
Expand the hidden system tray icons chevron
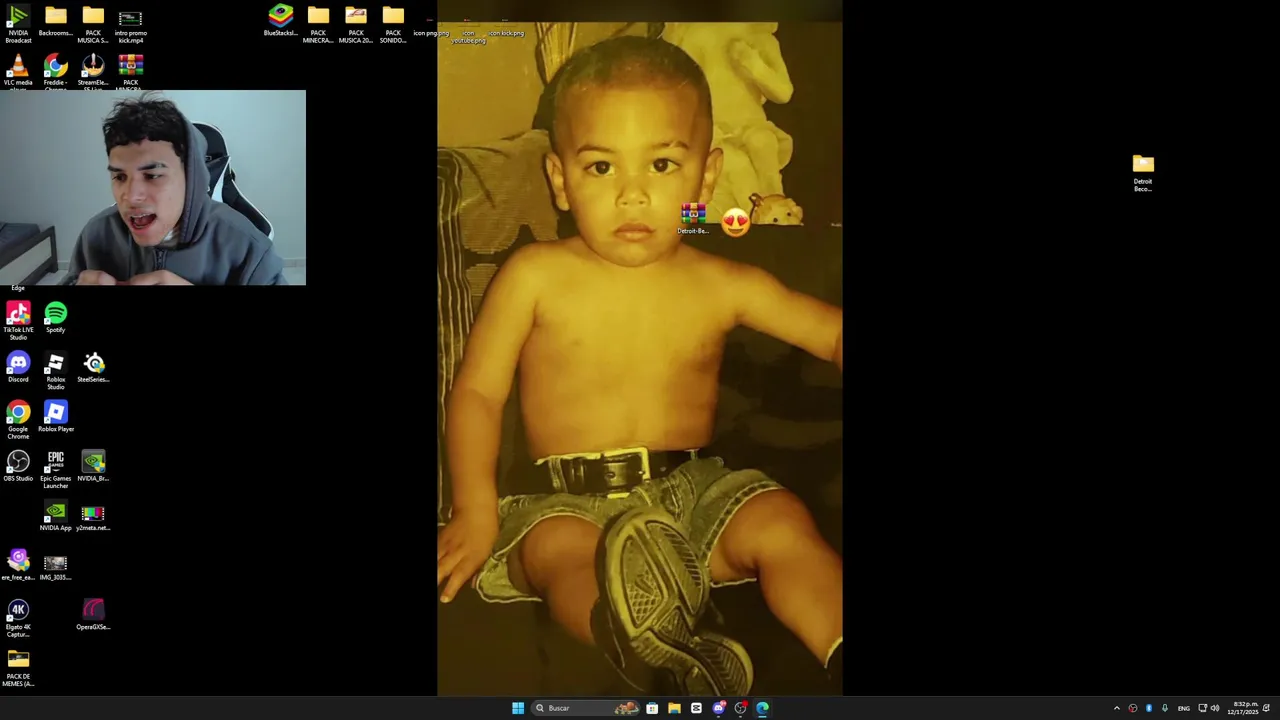(x=1117, y=708)
